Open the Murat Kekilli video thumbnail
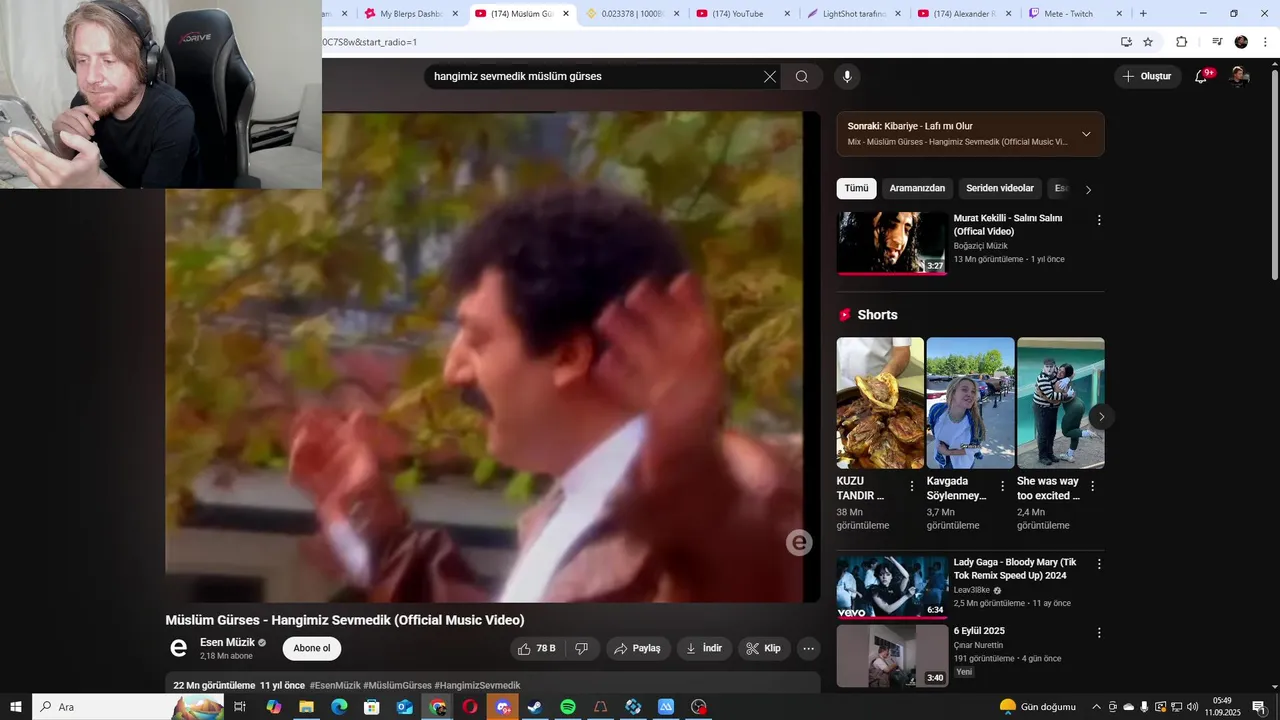The height and width of the screenshot is (720, 1280). click(x=892, y=243)
